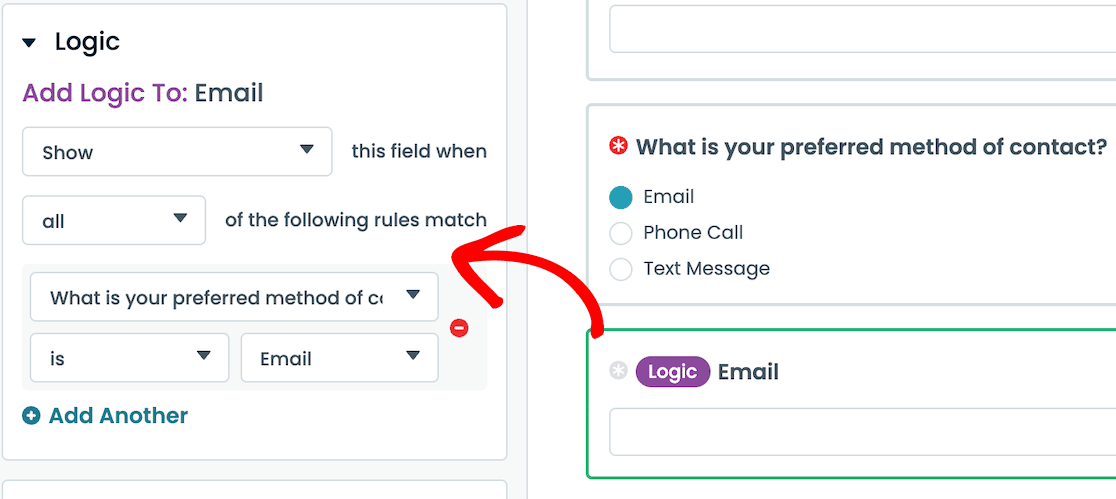The image size is (1116, 499).
Task: Click the purple Logic badge
Action: coord(672,372)
